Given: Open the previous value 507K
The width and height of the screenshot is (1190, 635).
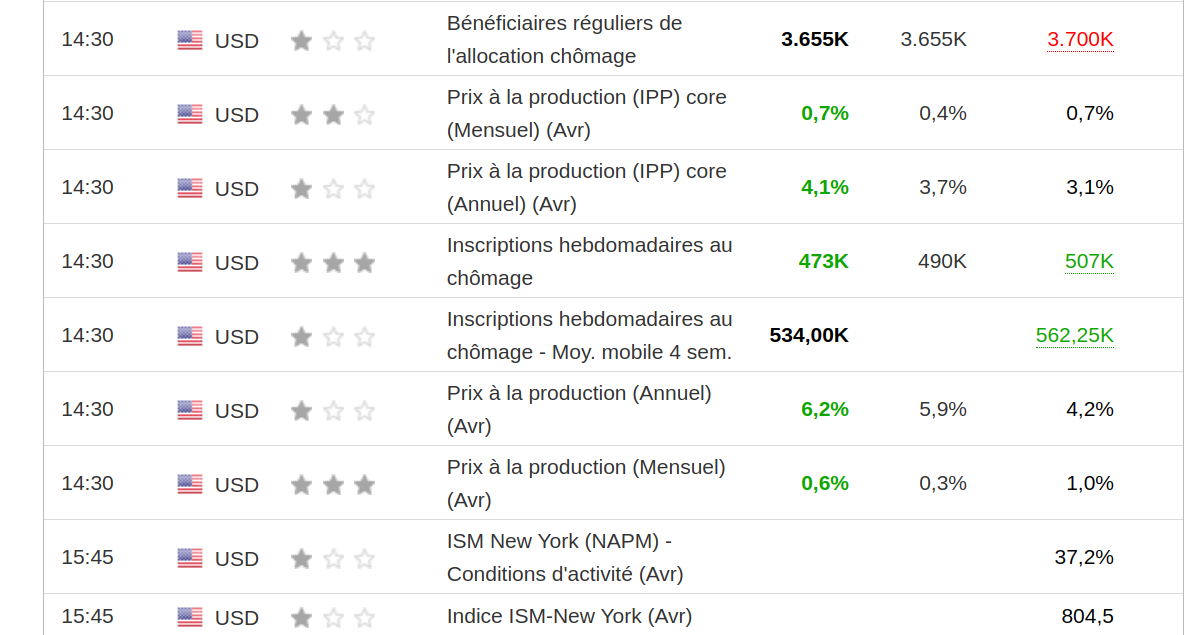Looking at the screenshot, I should (1089, 262).
